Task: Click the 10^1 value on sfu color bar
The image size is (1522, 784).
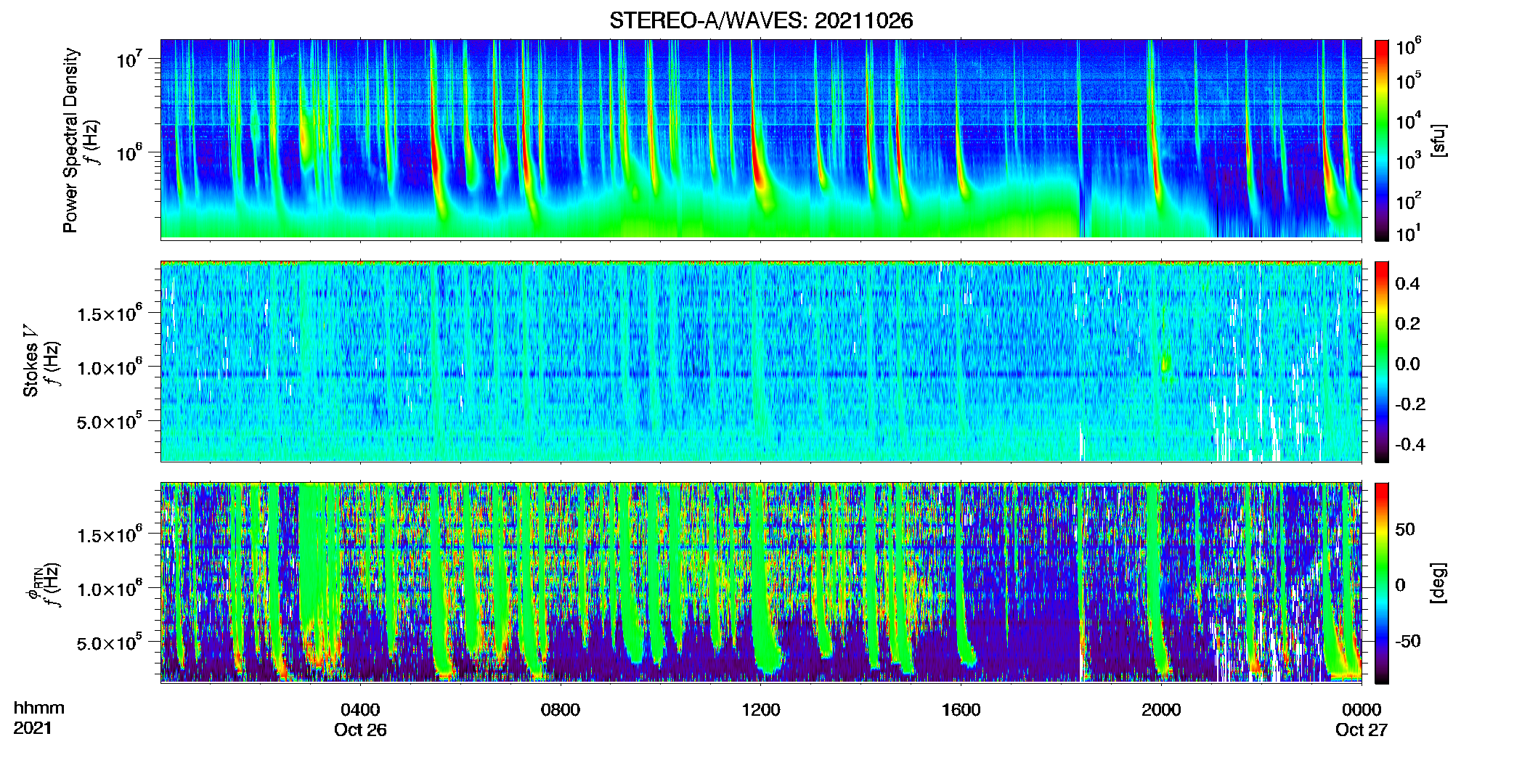Action: click(1409, 234)
